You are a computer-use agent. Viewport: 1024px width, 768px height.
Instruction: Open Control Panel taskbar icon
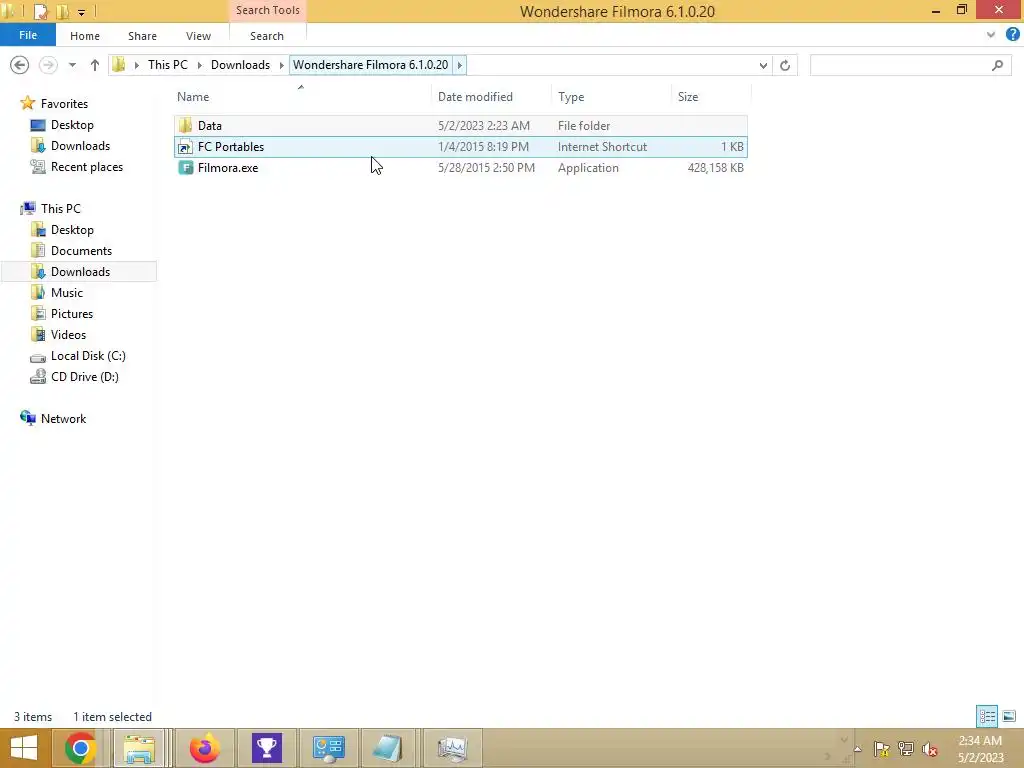pos(328,748)
